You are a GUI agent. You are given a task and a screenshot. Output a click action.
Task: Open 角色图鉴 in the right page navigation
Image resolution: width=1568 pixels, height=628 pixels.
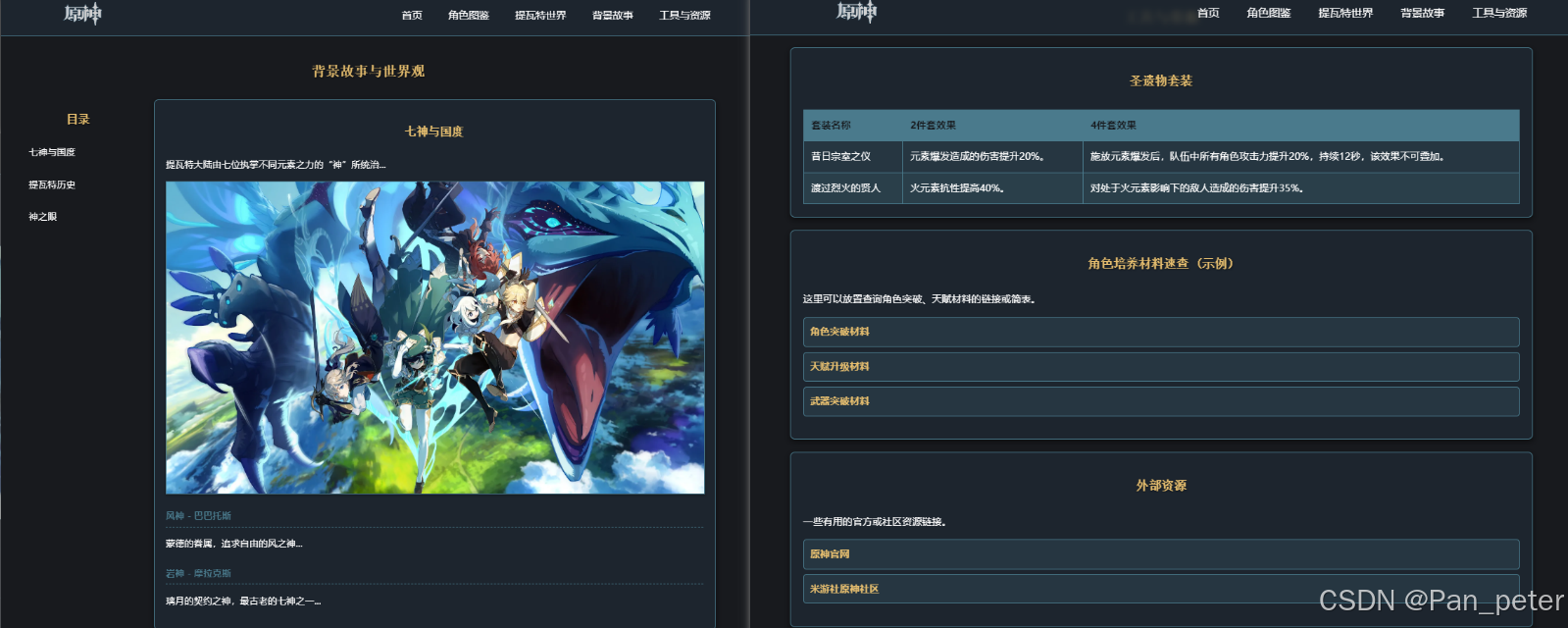click(x=1269, y=13)
